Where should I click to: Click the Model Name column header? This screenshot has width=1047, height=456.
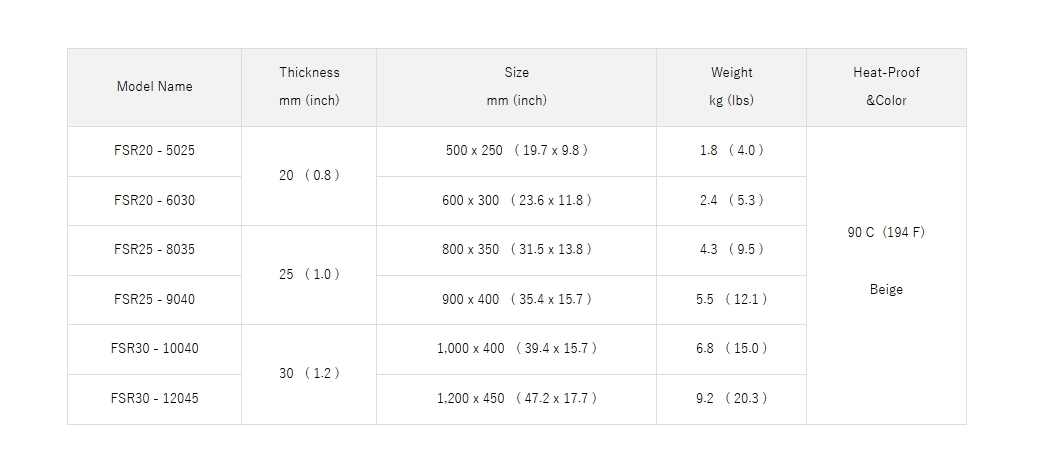click(x=154, y=87)
